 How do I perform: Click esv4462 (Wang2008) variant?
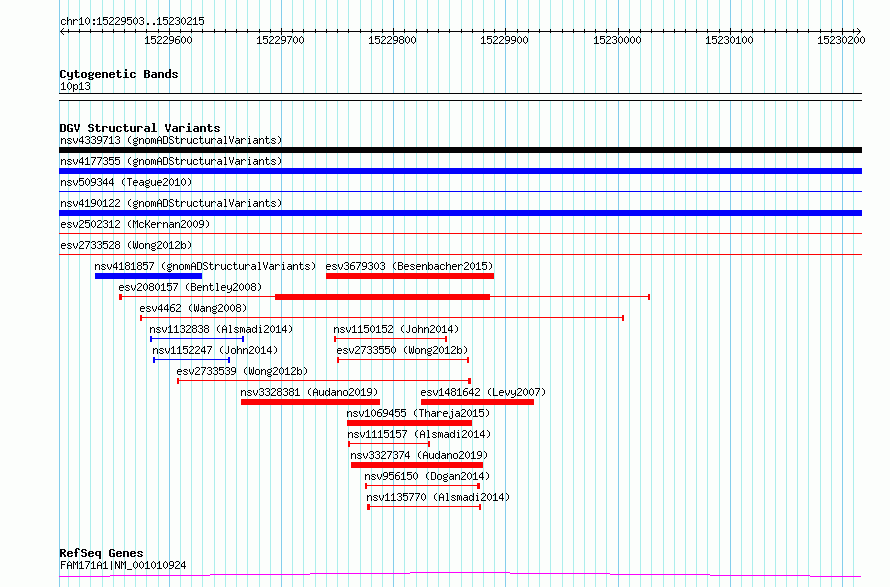(x=193, y=308)
